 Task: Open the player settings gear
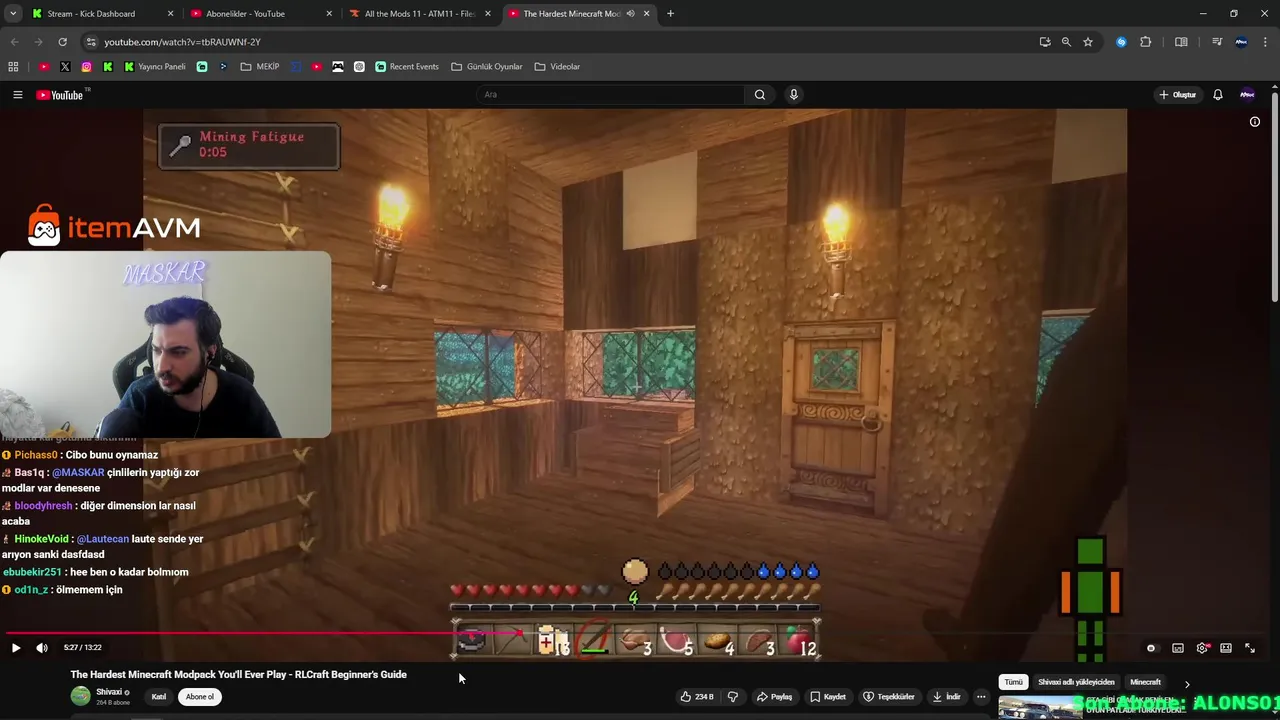click(x=1202, y=648)
